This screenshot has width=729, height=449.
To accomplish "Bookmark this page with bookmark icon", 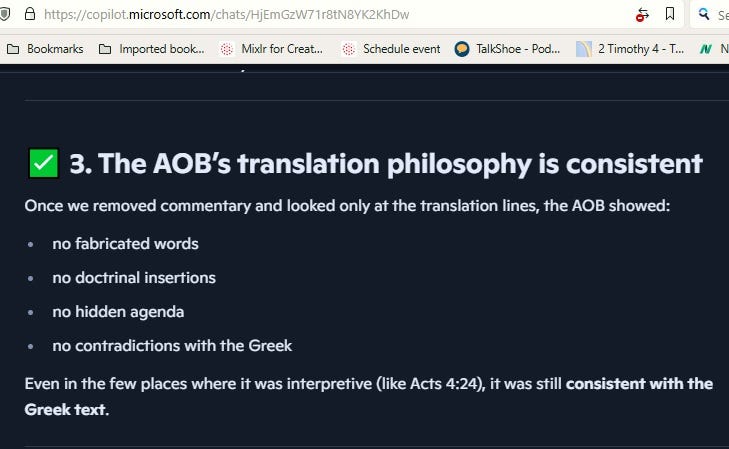I will 670,14.
